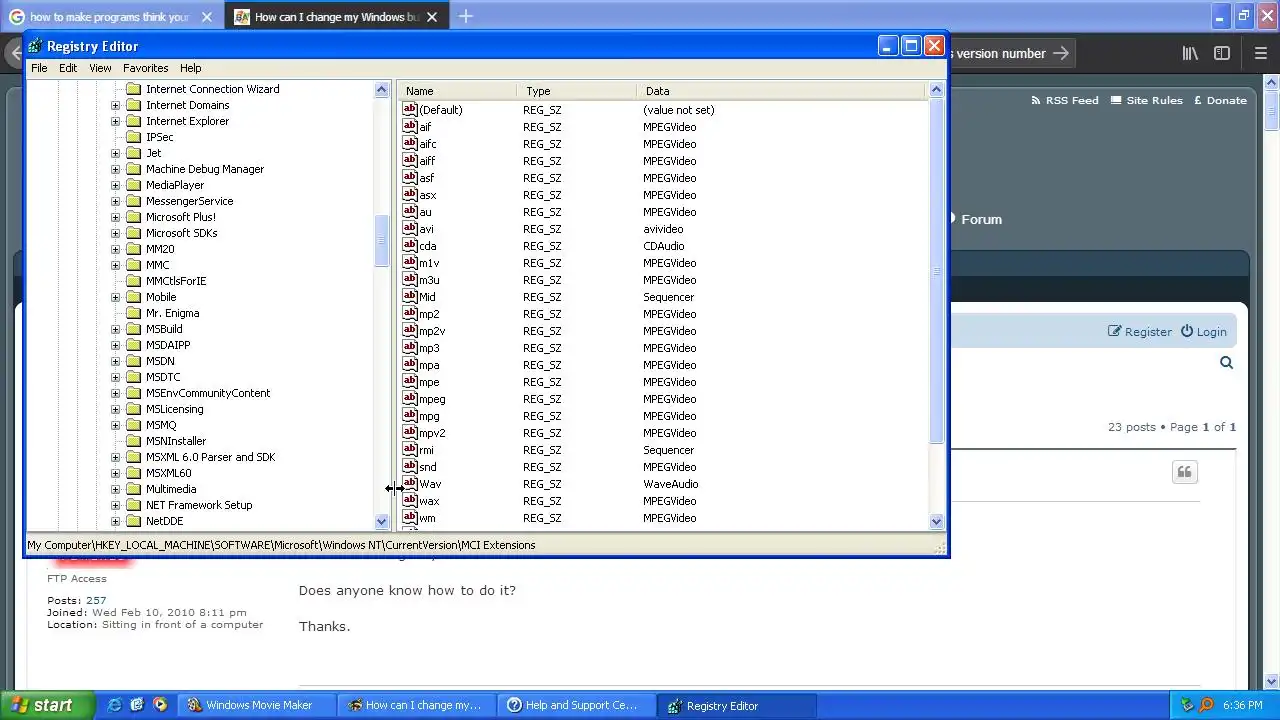Click the values pane vertical scrollbar thumb
Viewport: 1280px width, 720px height.
pos(936,271)
